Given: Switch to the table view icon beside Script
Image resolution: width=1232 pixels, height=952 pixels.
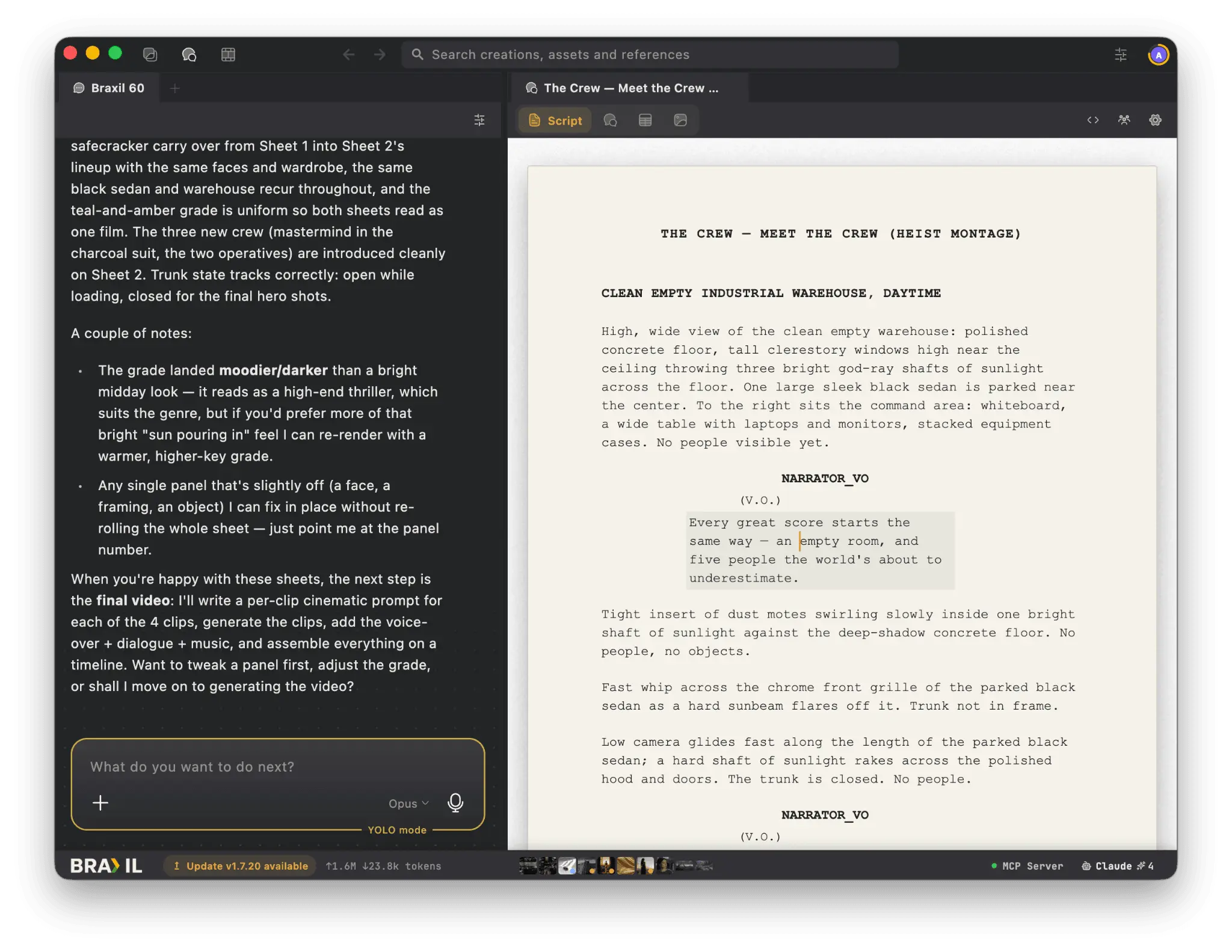Looking at the screenshot, I should click(645, 120).
